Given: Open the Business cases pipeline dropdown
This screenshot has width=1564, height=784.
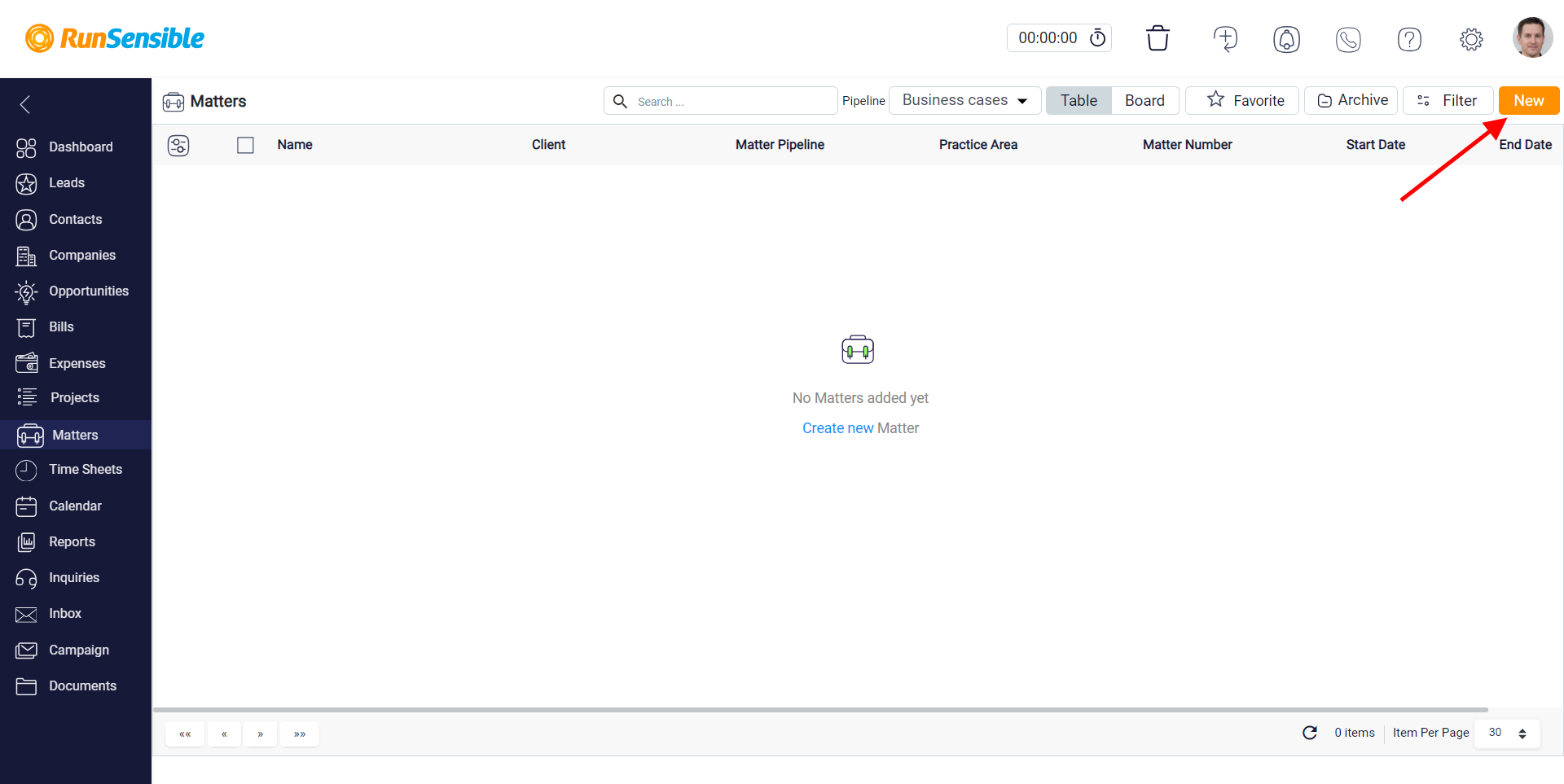Looking at the screenshot, I should click(964, 100).
